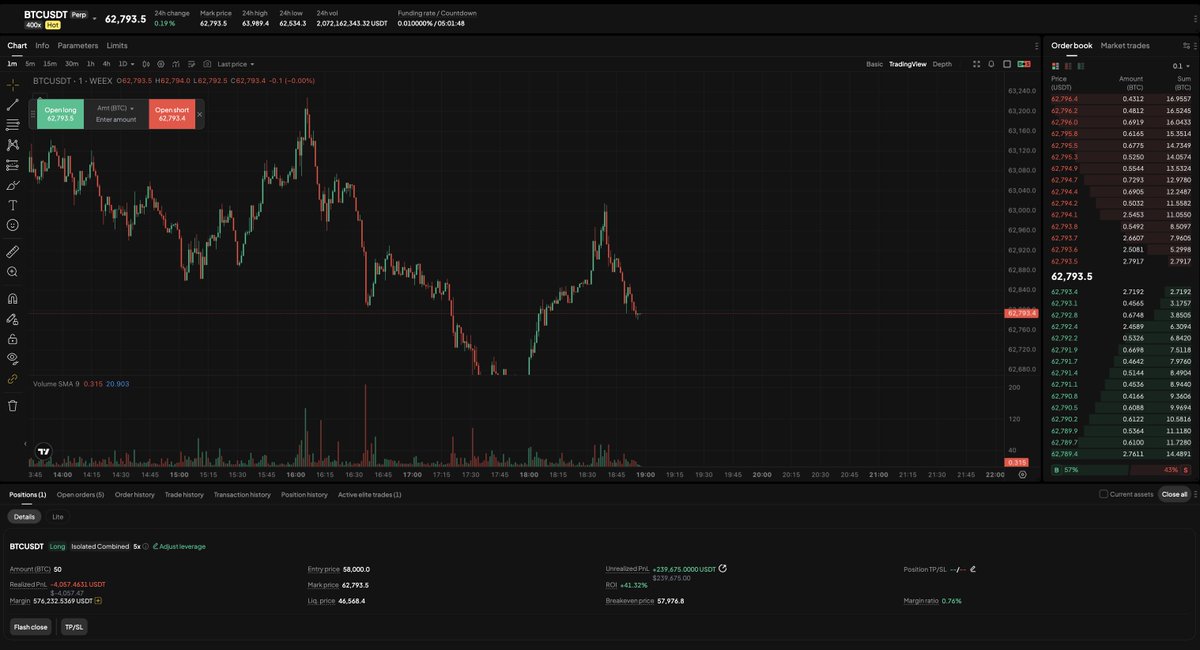Click the Enter amount input field

[x=116, y=120]
